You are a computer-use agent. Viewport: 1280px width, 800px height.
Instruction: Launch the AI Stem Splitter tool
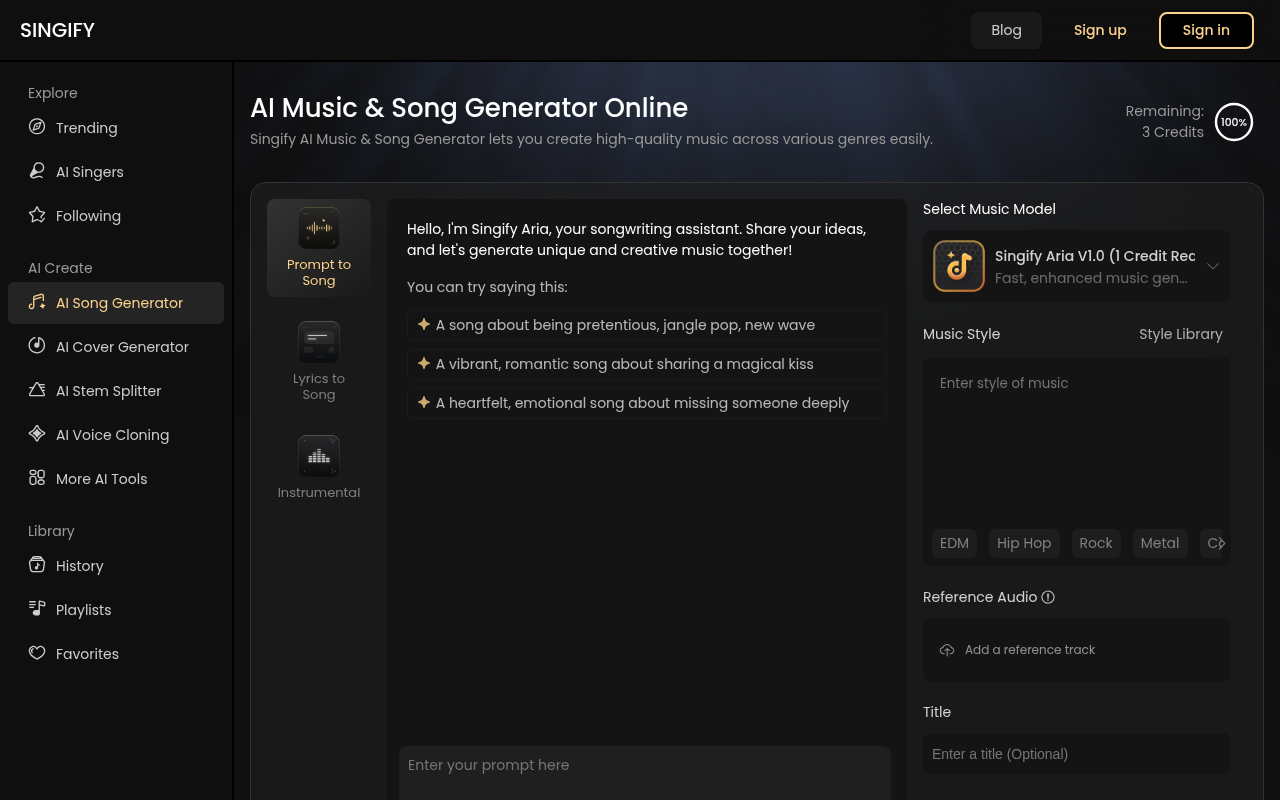tap(107, 390)
